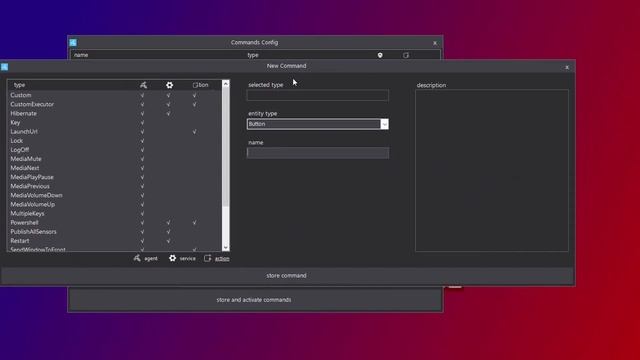Click the agent label in the legend
The height and width of the screenshot is (360, 640).
pos(151,258)
